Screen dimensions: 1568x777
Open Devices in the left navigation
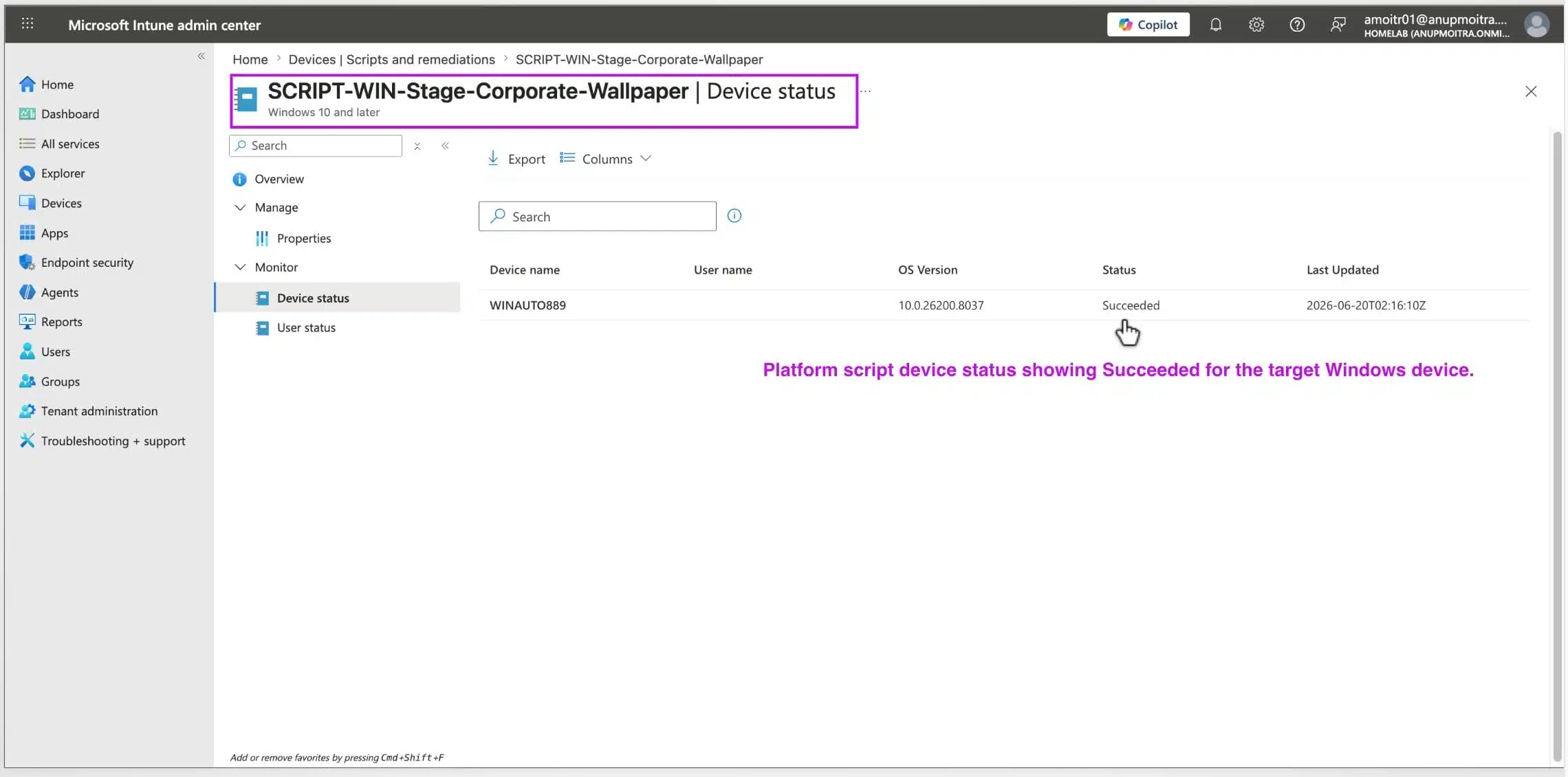(50, 204)
